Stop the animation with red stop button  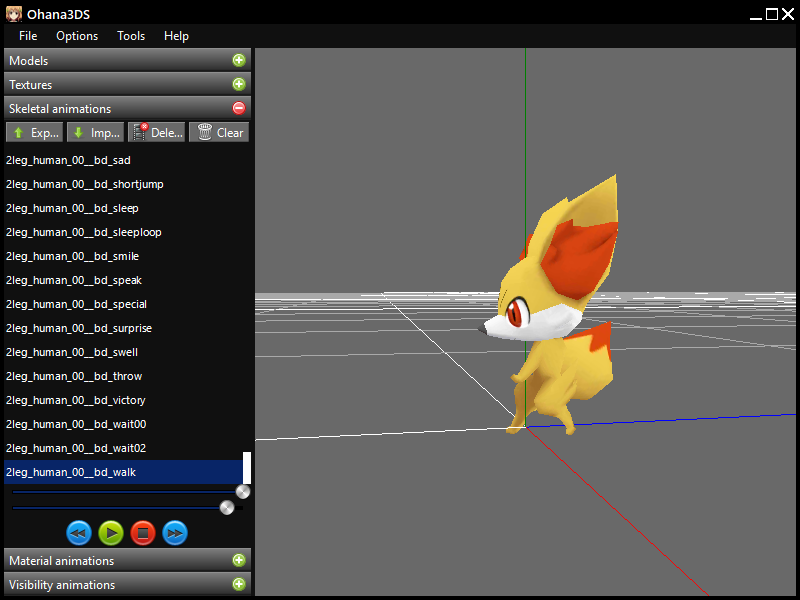(x=143, y=533)
